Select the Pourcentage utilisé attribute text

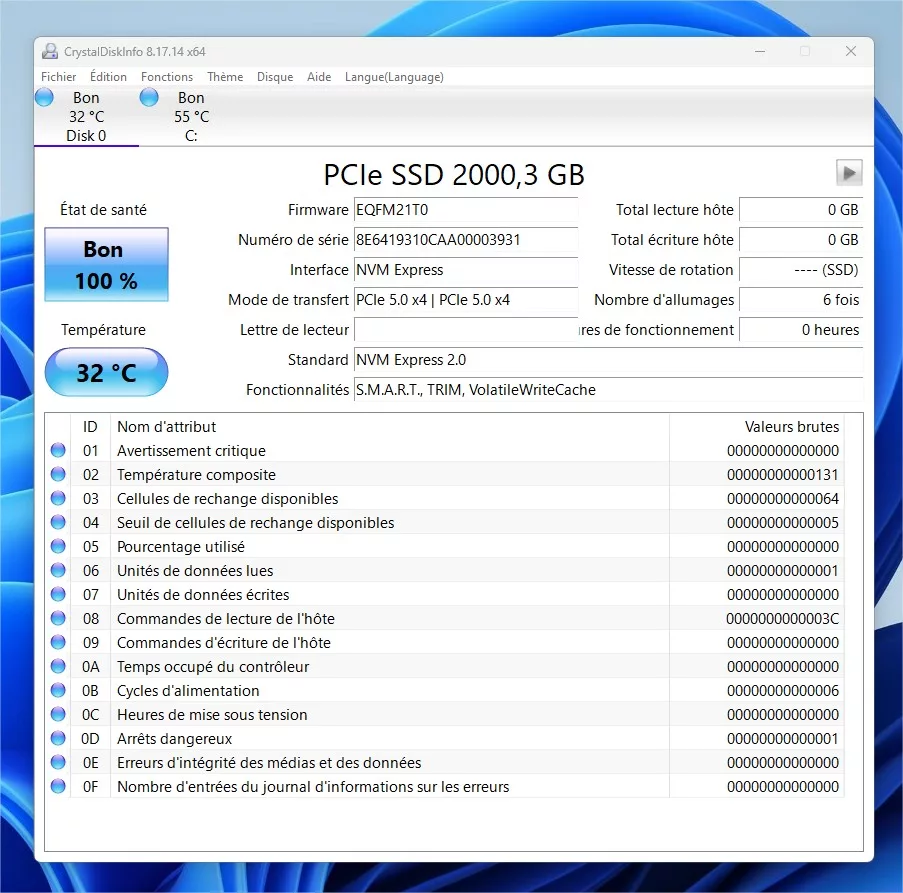tap(181, 547)
